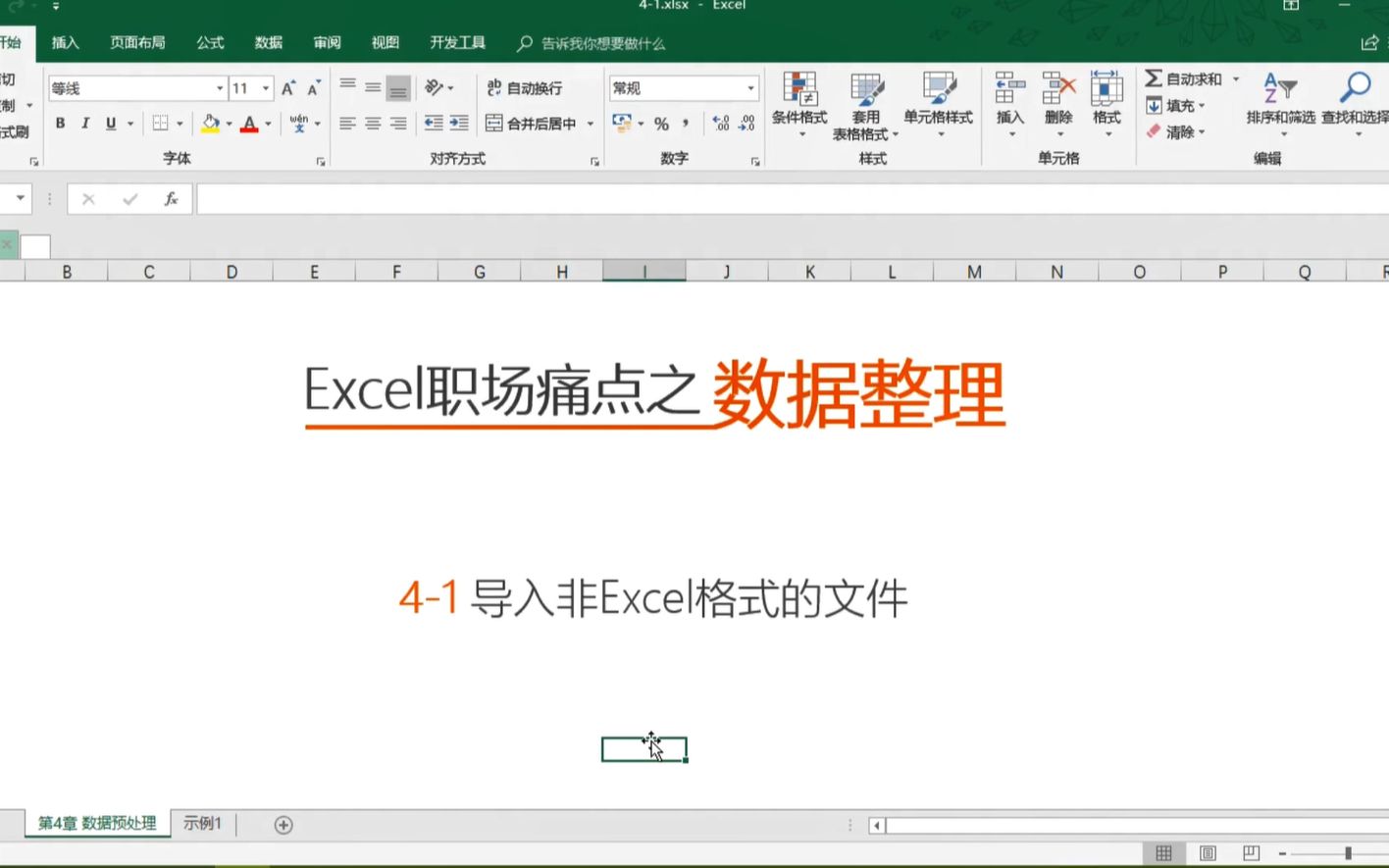Align text to top
This screenshot has height=868, width=1389.
tap(347, 87)
